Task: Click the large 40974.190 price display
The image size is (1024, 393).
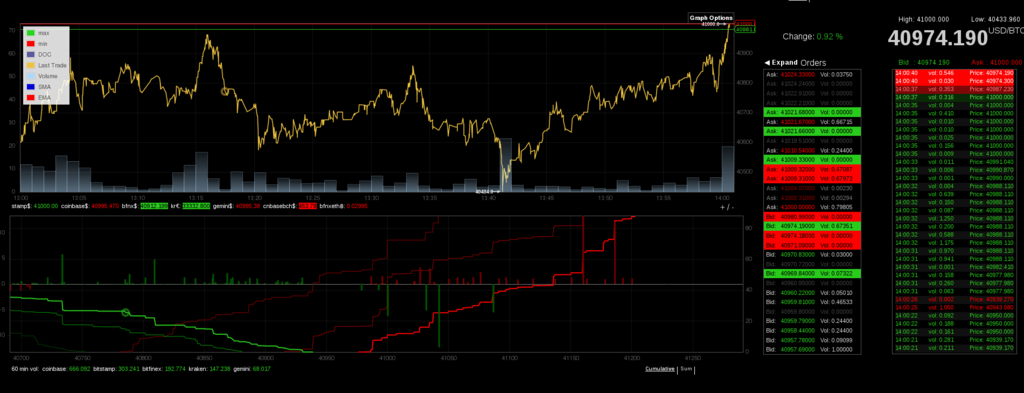Action: point(937,39)
